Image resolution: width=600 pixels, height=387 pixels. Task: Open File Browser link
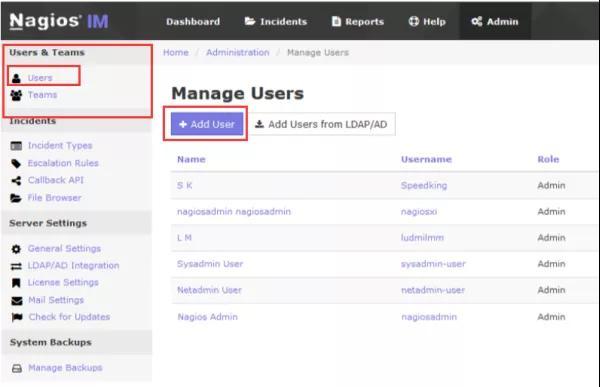tap(54, 198)
